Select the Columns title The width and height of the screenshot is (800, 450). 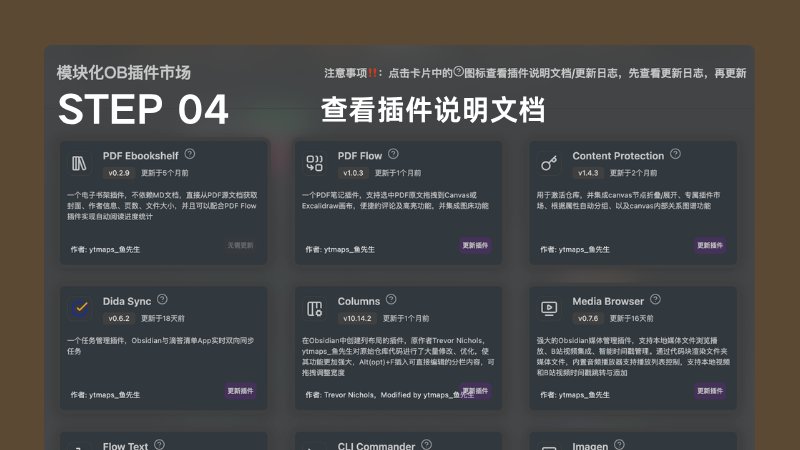[359, 301]
